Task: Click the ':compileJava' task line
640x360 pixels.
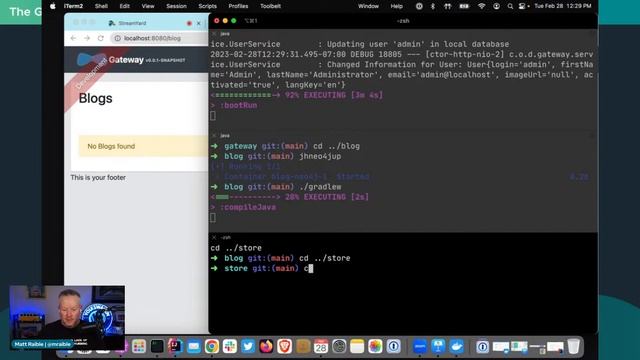Action: pos(243,207)
